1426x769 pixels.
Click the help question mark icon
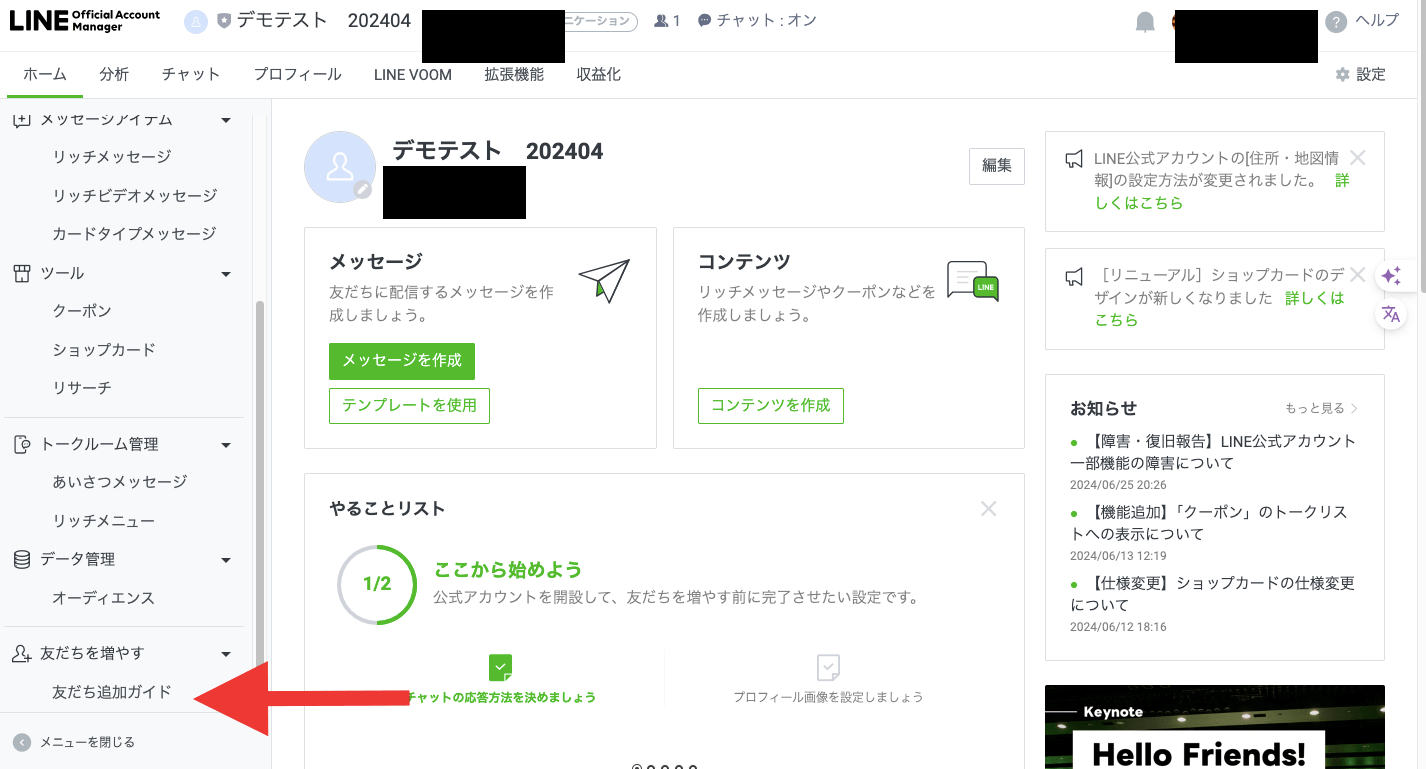pyautogui.click(x=1336, y=22)
